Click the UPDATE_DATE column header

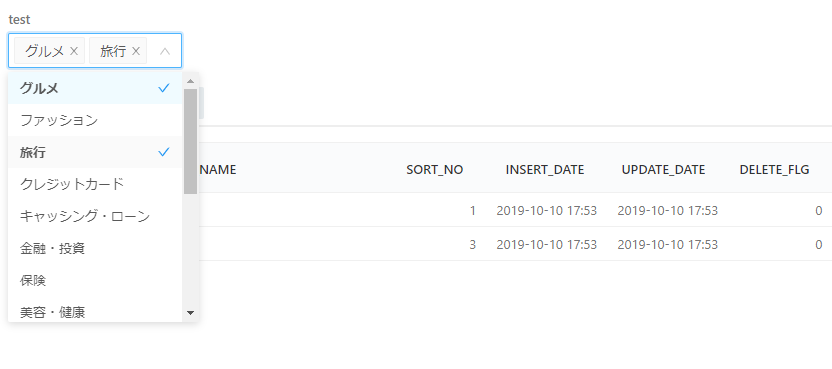[x=663, y=170]
